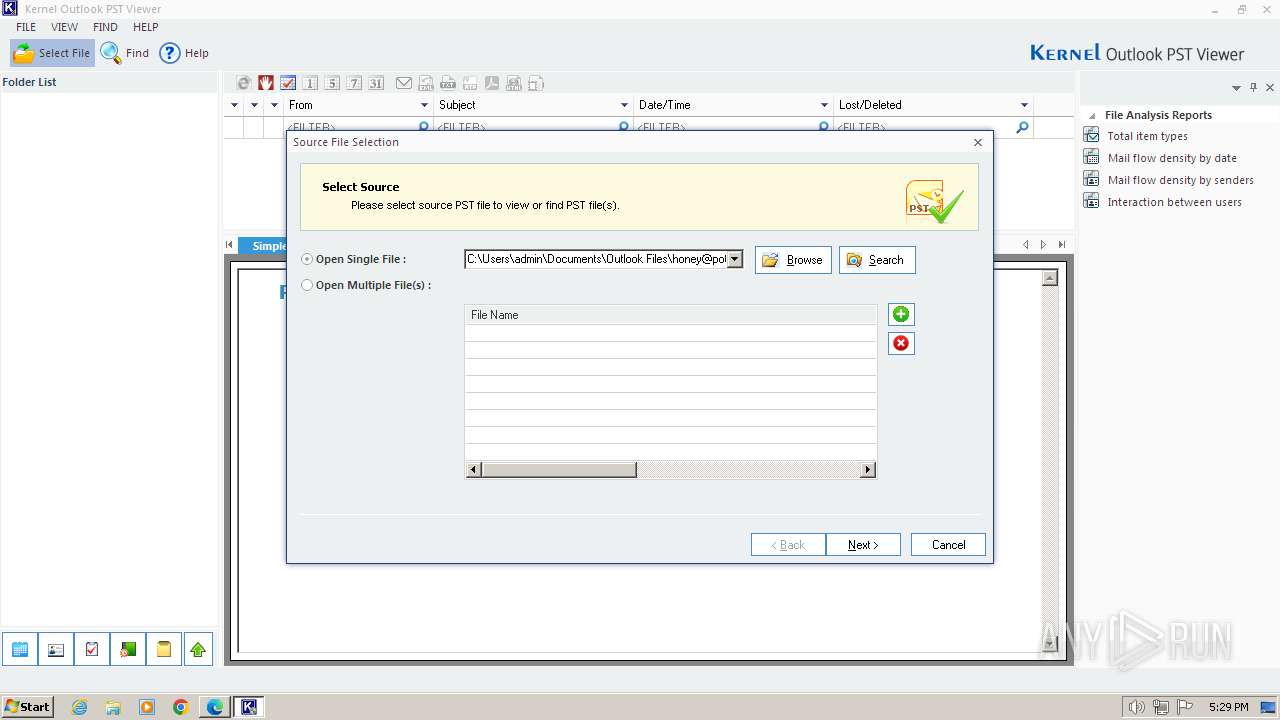
Task: Select Open Multiple File(s) radio option
Action: 307,285
